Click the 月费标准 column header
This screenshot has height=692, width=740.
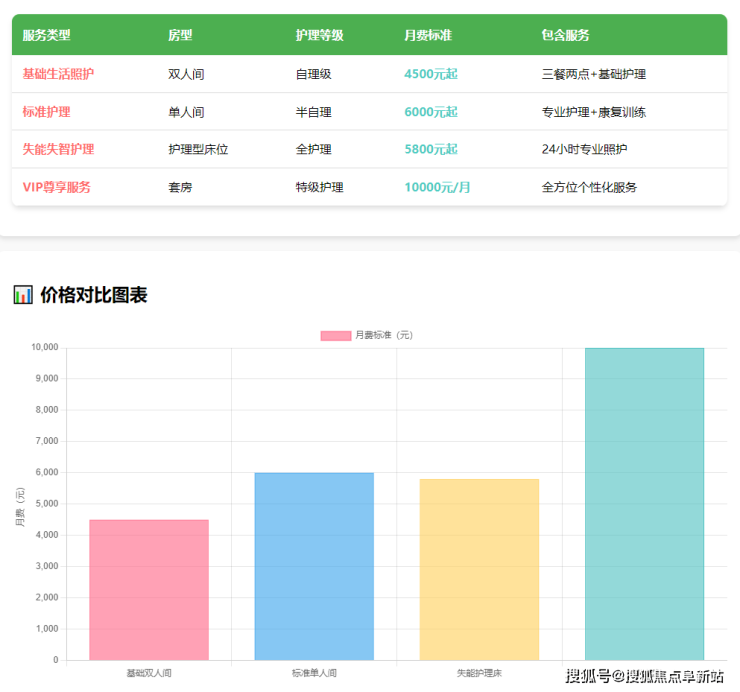point(428,35)
